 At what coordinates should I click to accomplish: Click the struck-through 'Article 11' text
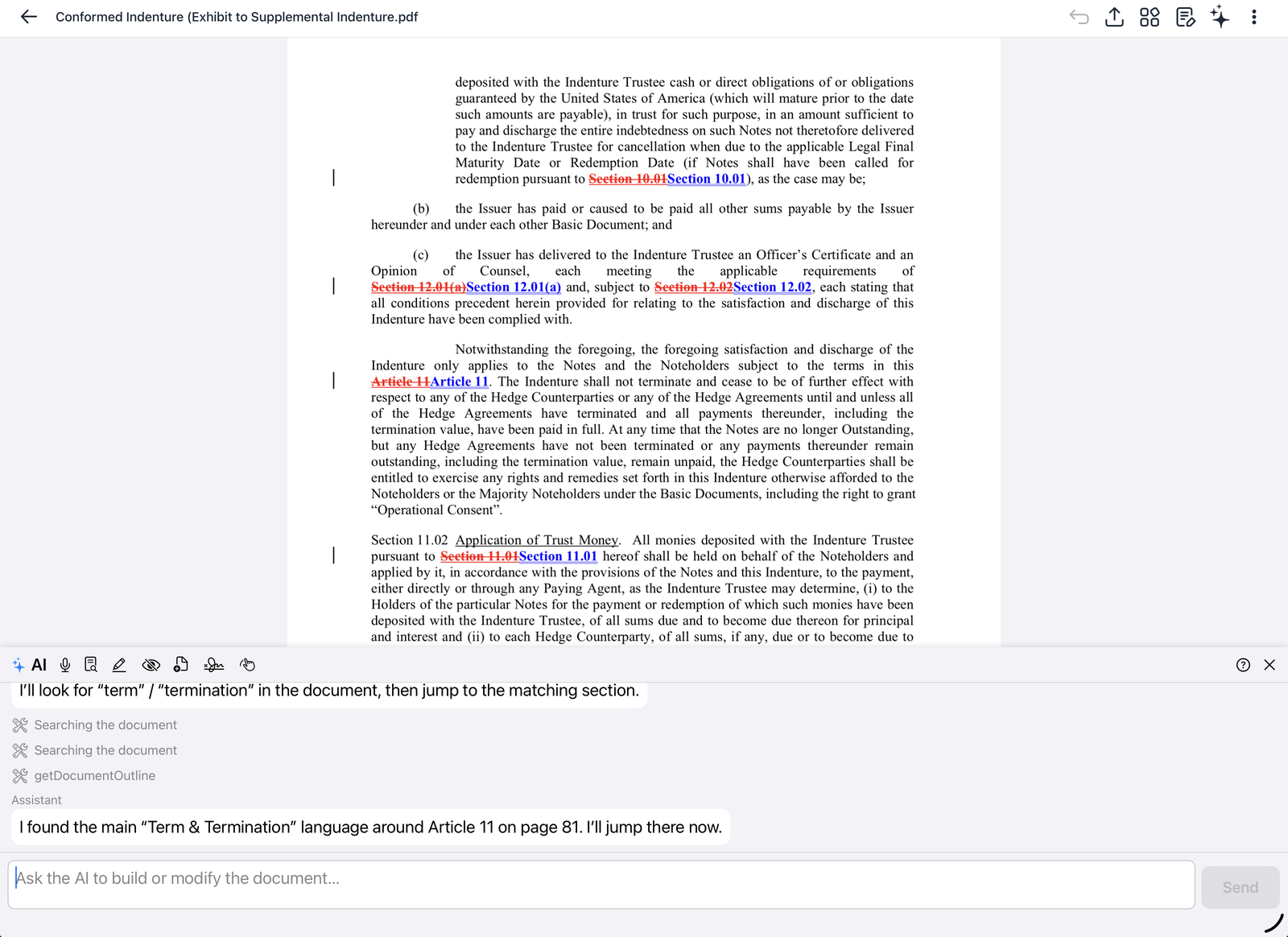[400, 382]
